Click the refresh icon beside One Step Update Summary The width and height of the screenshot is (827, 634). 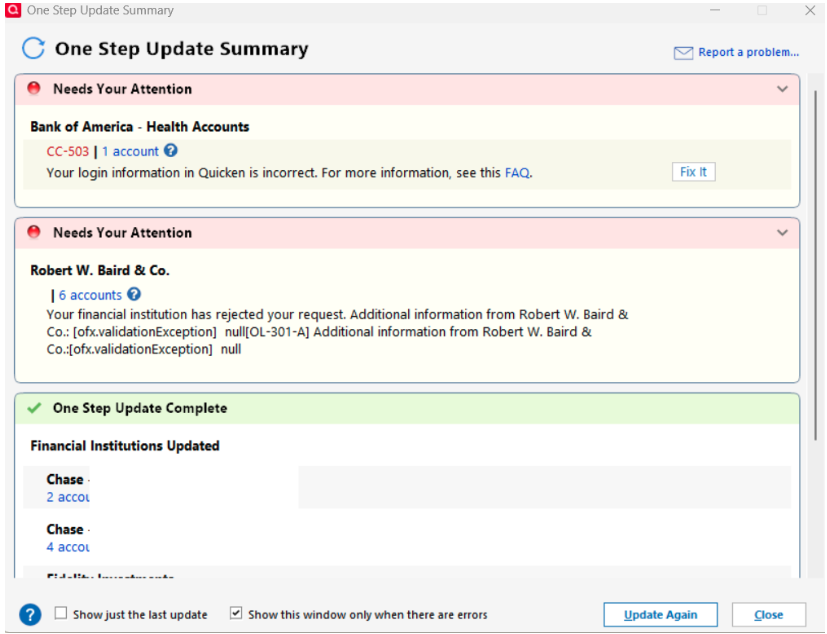pyautogui.click(x=33, y=49)
